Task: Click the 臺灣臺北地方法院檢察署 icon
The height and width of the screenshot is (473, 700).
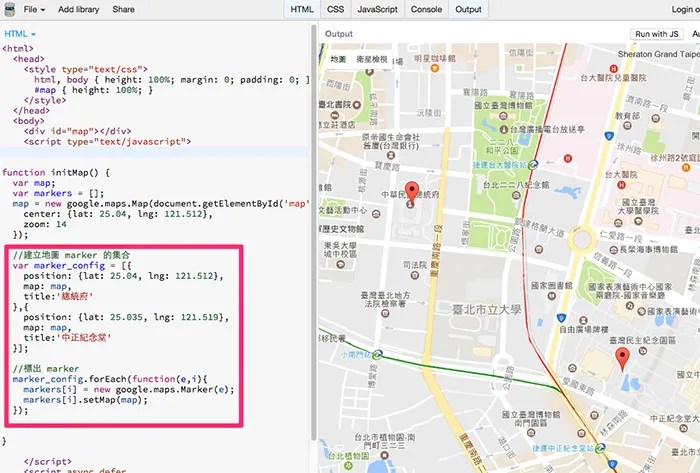Action: point(385,313)
